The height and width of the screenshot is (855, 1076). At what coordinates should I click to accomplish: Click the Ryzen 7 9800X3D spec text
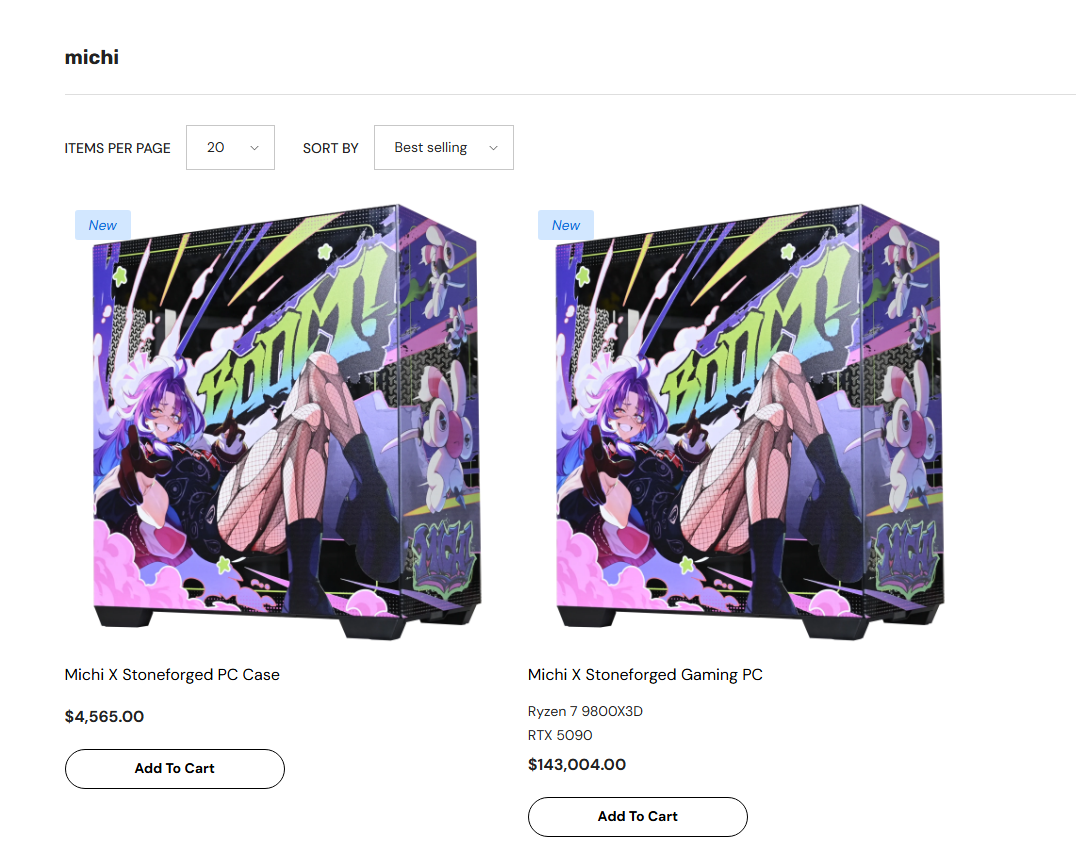[x=585, y=711]
